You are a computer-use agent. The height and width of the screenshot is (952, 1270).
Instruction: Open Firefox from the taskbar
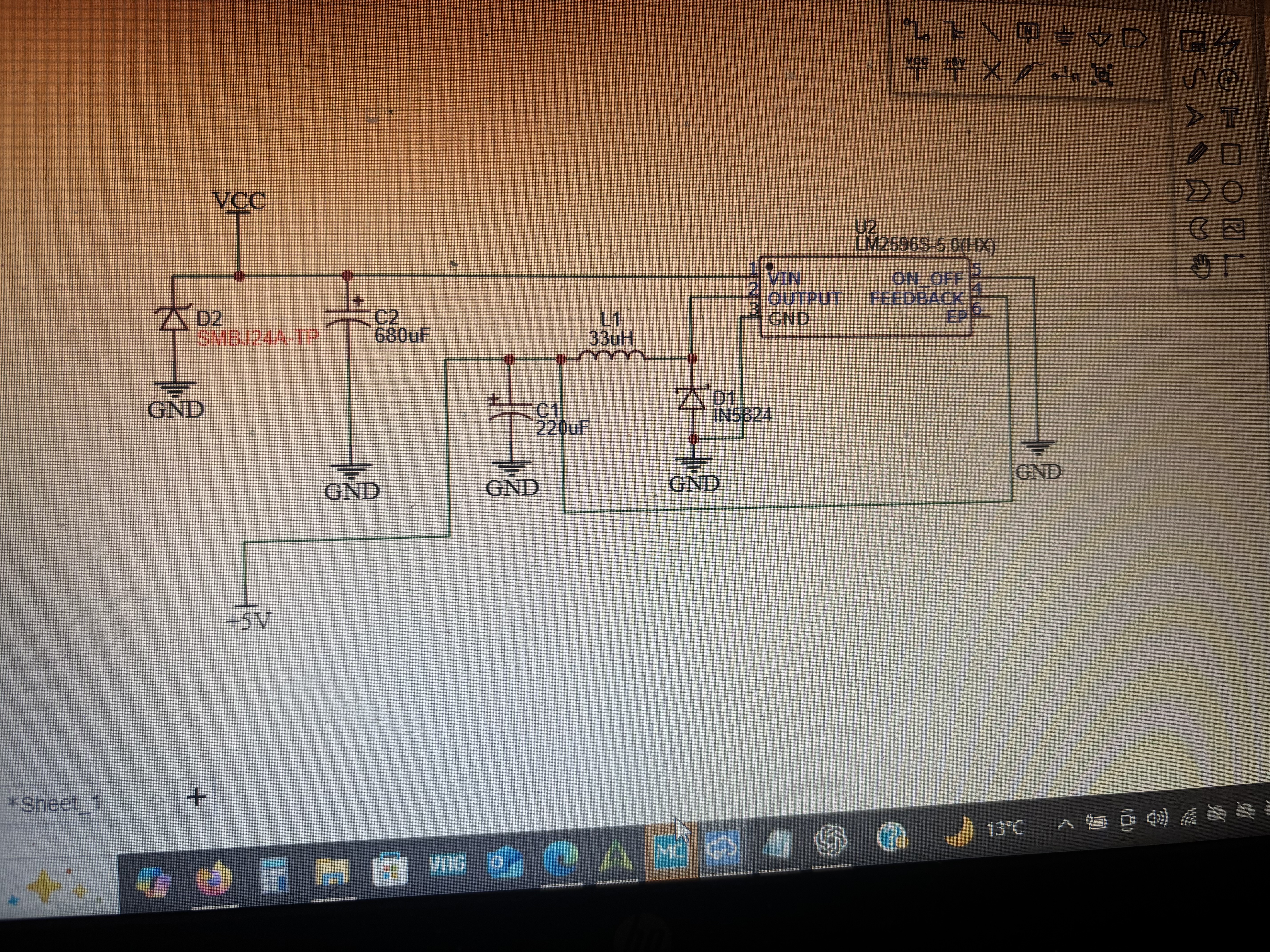pos(215,878)
